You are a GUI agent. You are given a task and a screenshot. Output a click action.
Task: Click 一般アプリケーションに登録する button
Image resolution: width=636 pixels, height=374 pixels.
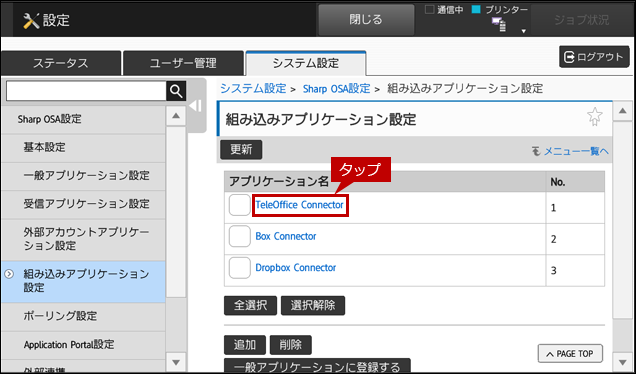click(317, 366)
